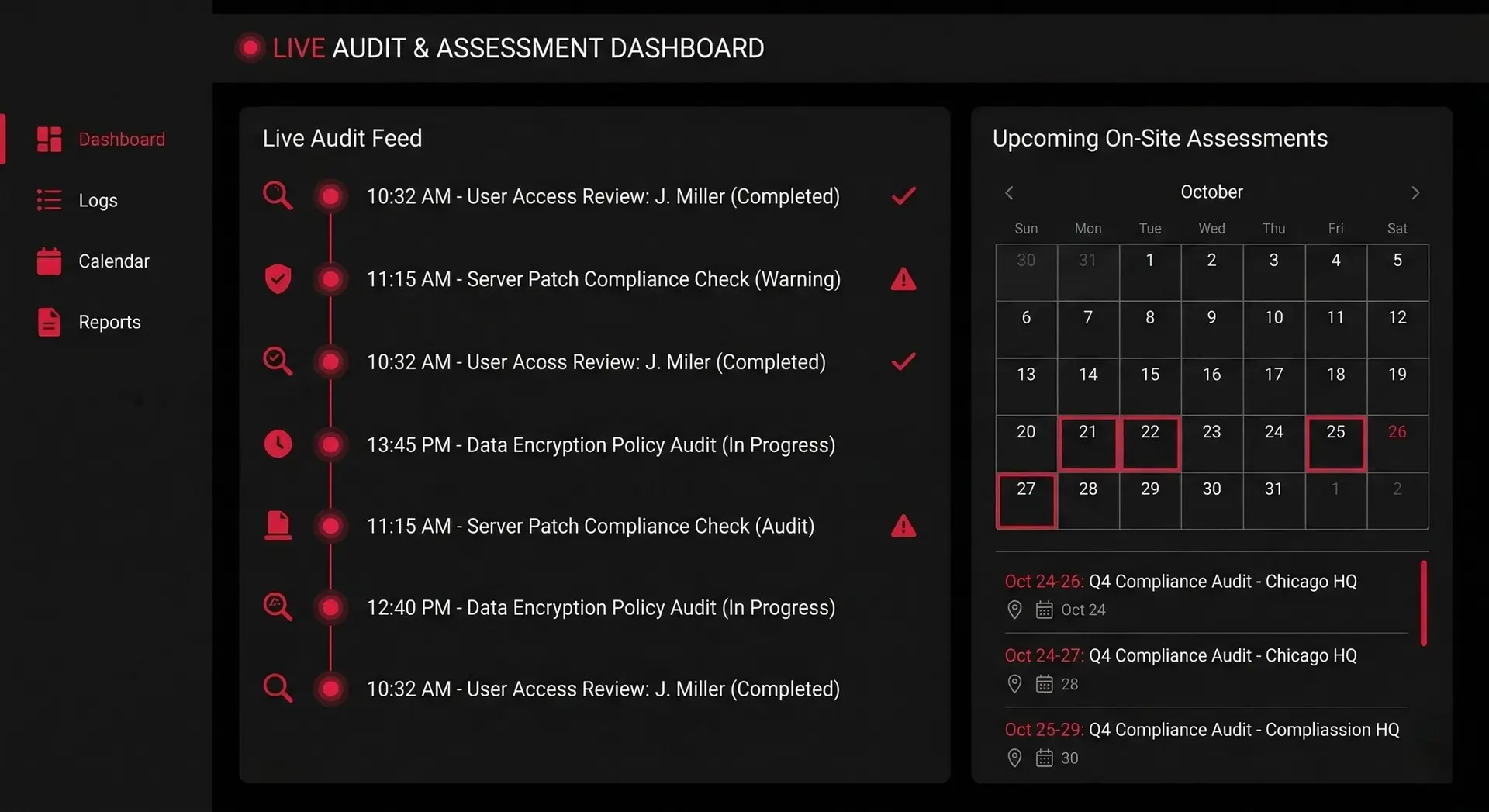Screen dimensions: 1489x812
Task: Go to previous month in calendar
Action: click(1009, 192)
